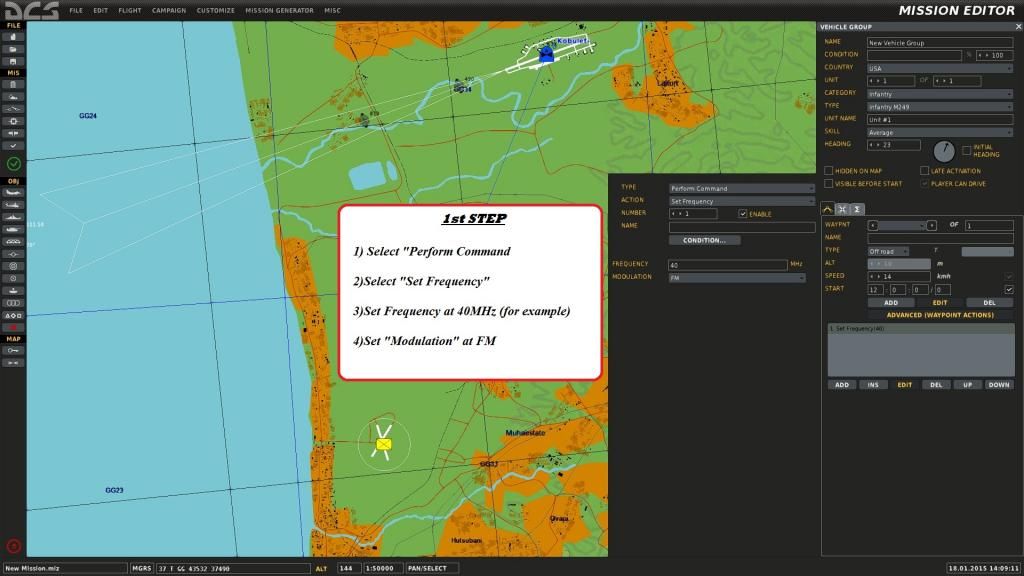Click the blue Kobuleti airfield icon

546,56
